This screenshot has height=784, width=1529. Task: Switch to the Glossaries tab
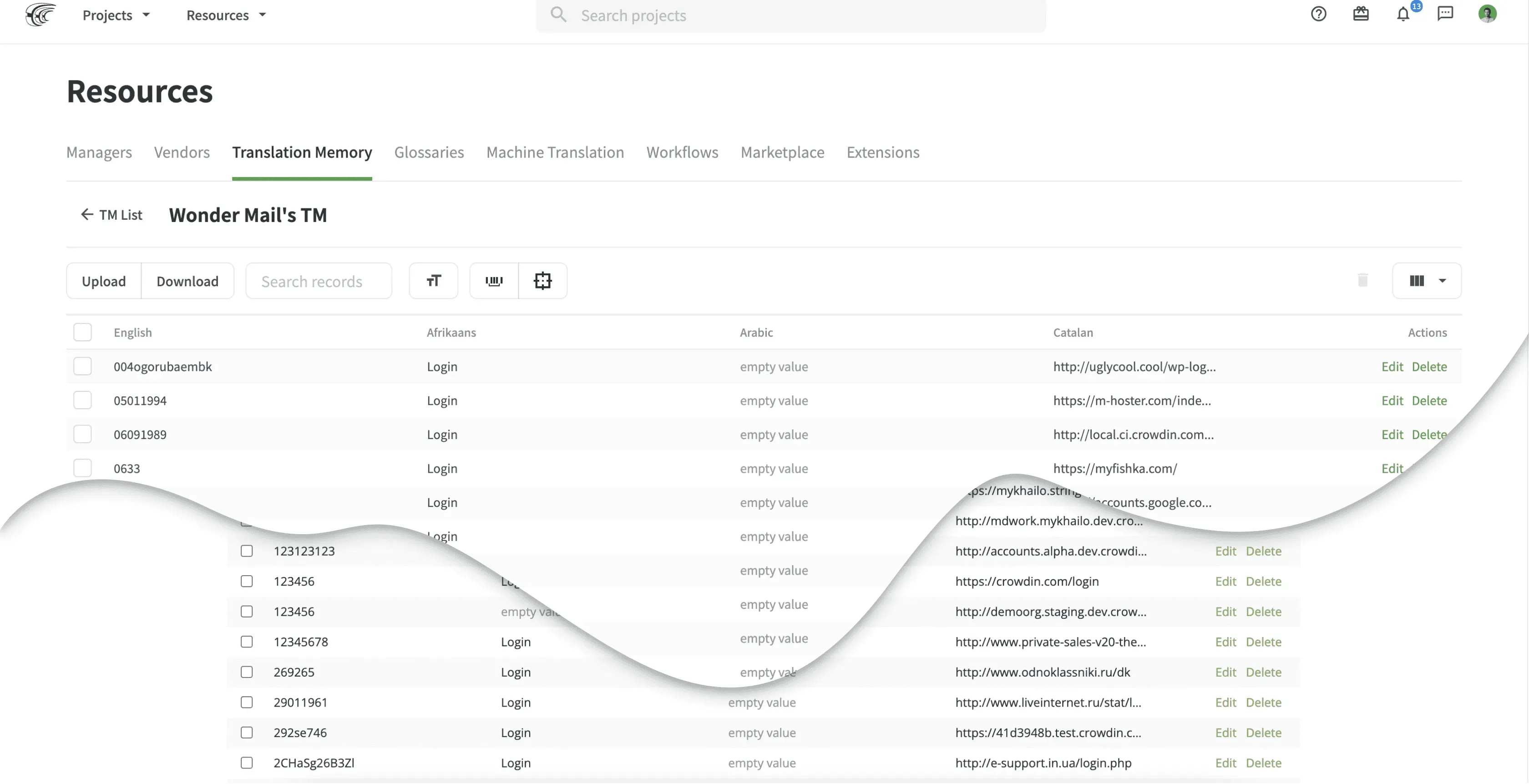click(x=429, y=152)
